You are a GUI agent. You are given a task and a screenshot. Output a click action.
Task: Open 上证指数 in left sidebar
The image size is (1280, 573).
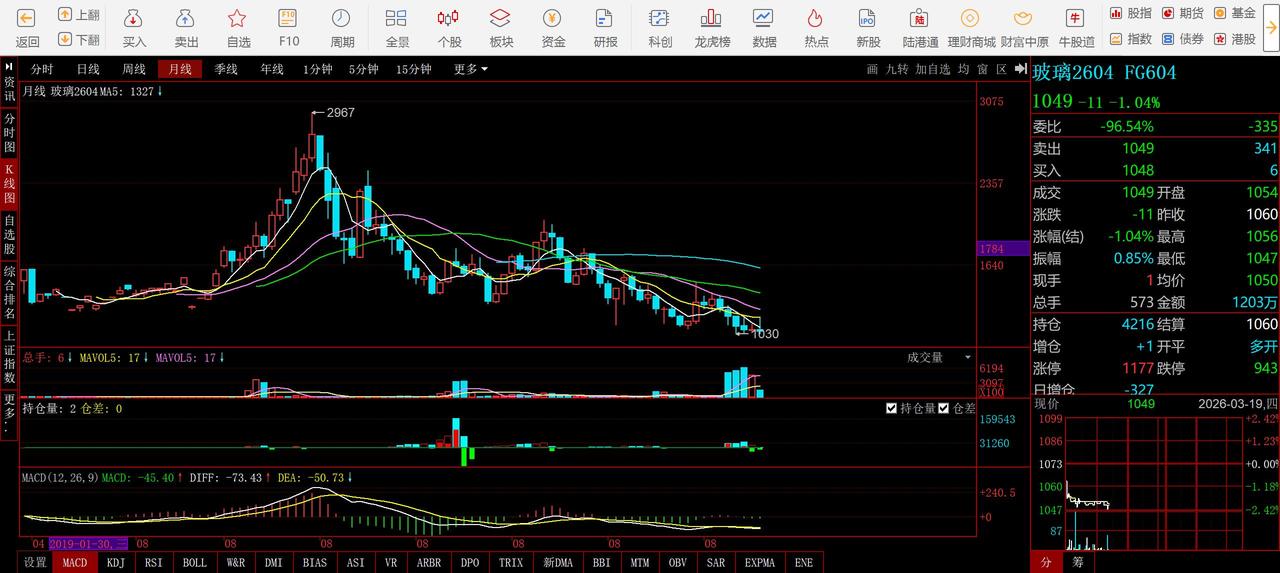pos(9,357)
